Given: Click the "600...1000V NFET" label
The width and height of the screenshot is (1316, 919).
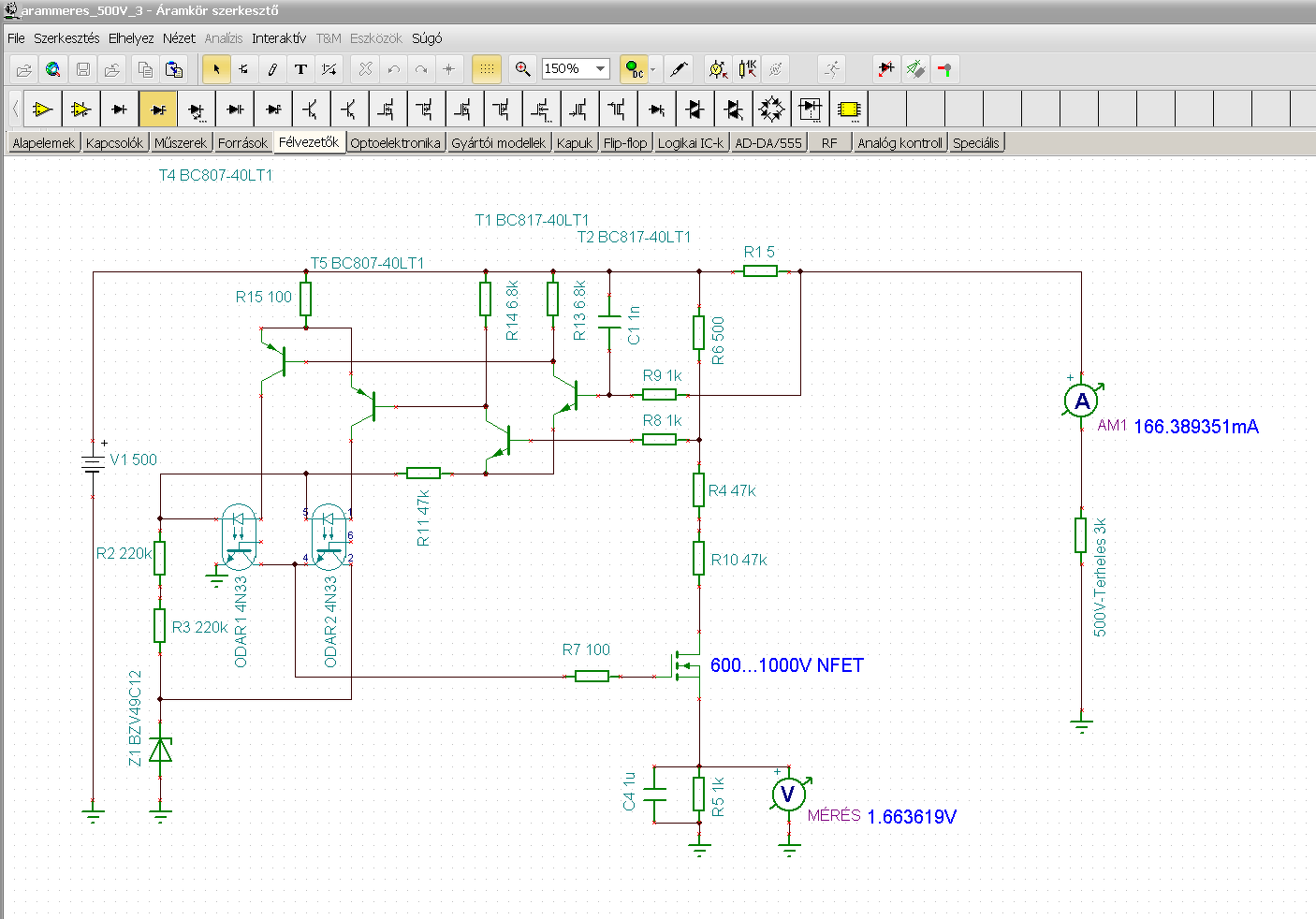Looking at the screenshot, I should (787, 665).
